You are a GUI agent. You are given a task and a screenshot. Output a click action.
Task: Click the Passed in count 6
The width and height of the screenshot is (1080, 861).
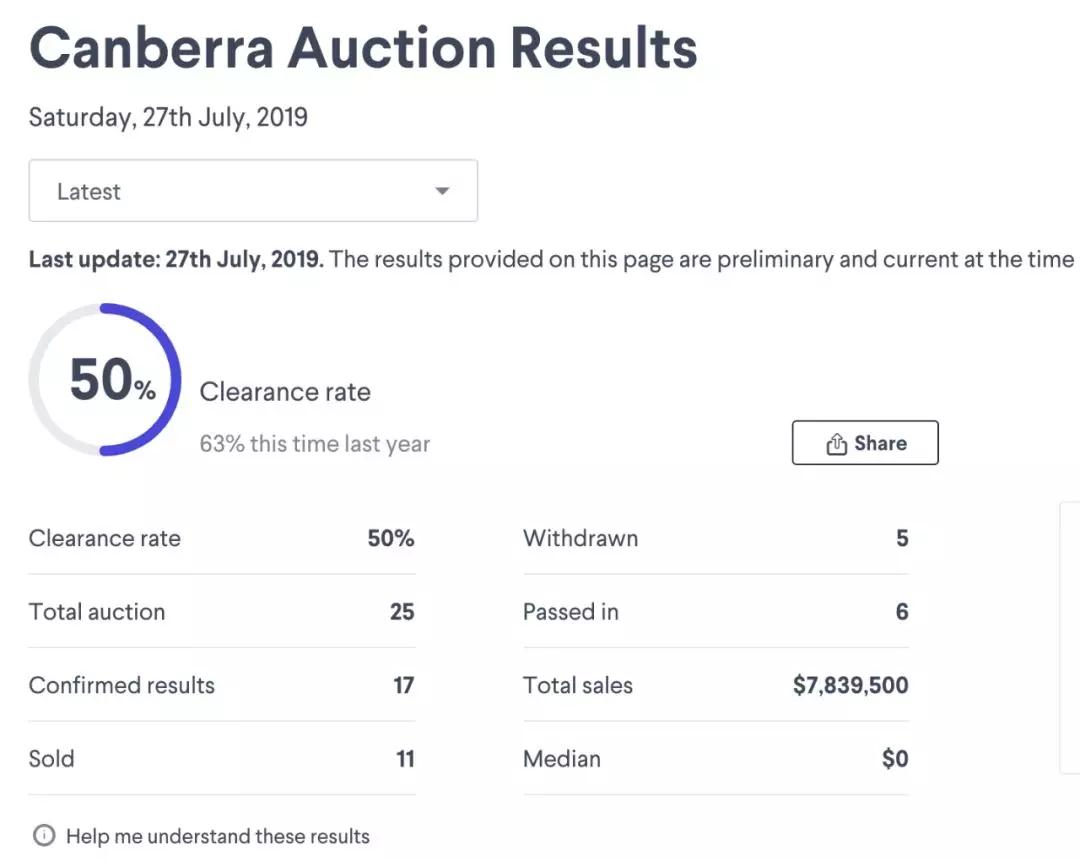(902, 612)
